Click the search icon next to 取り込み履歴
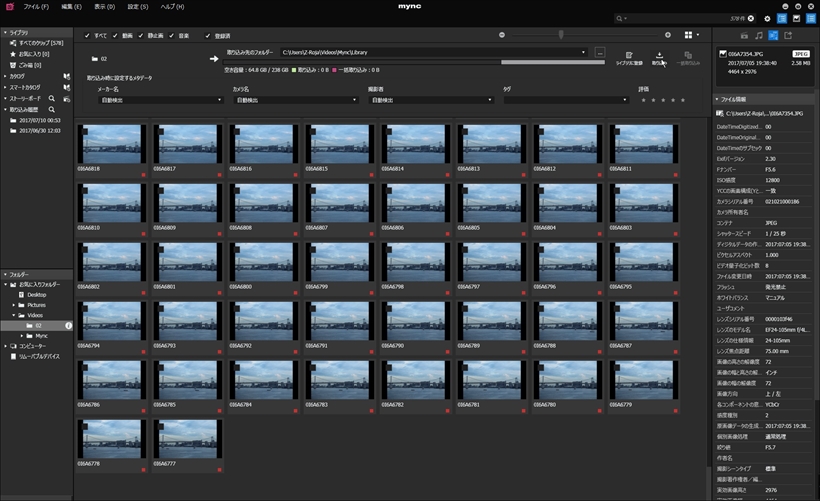The width and height of the screenshot is (820, 501). pos(52,109)
